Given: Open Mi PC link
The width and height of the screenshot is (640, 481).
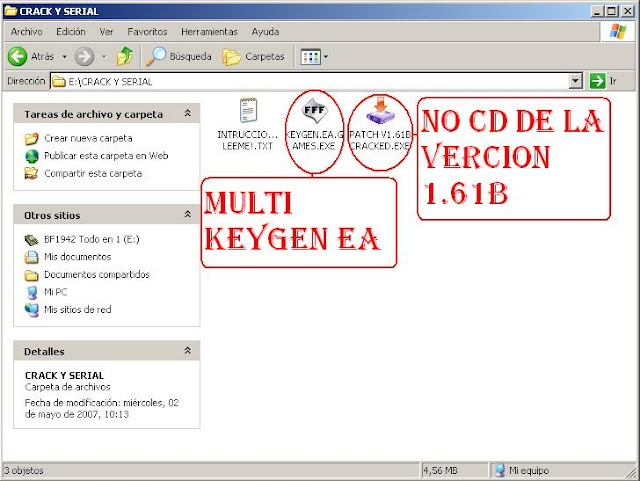Looking at the screenshot, I should (x=56, y=292).
